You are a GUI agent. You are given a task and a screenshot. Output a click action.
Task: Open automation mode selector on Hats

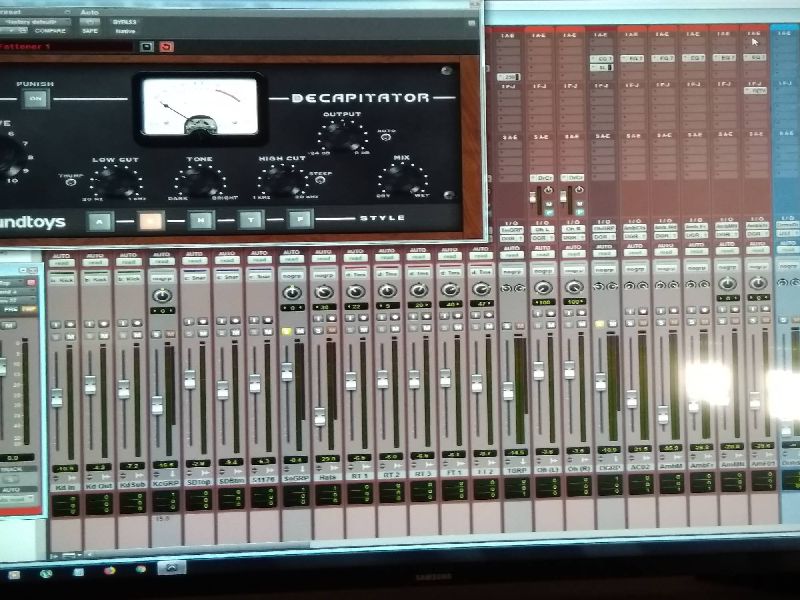pyautogui.click(x=323, y=259)
